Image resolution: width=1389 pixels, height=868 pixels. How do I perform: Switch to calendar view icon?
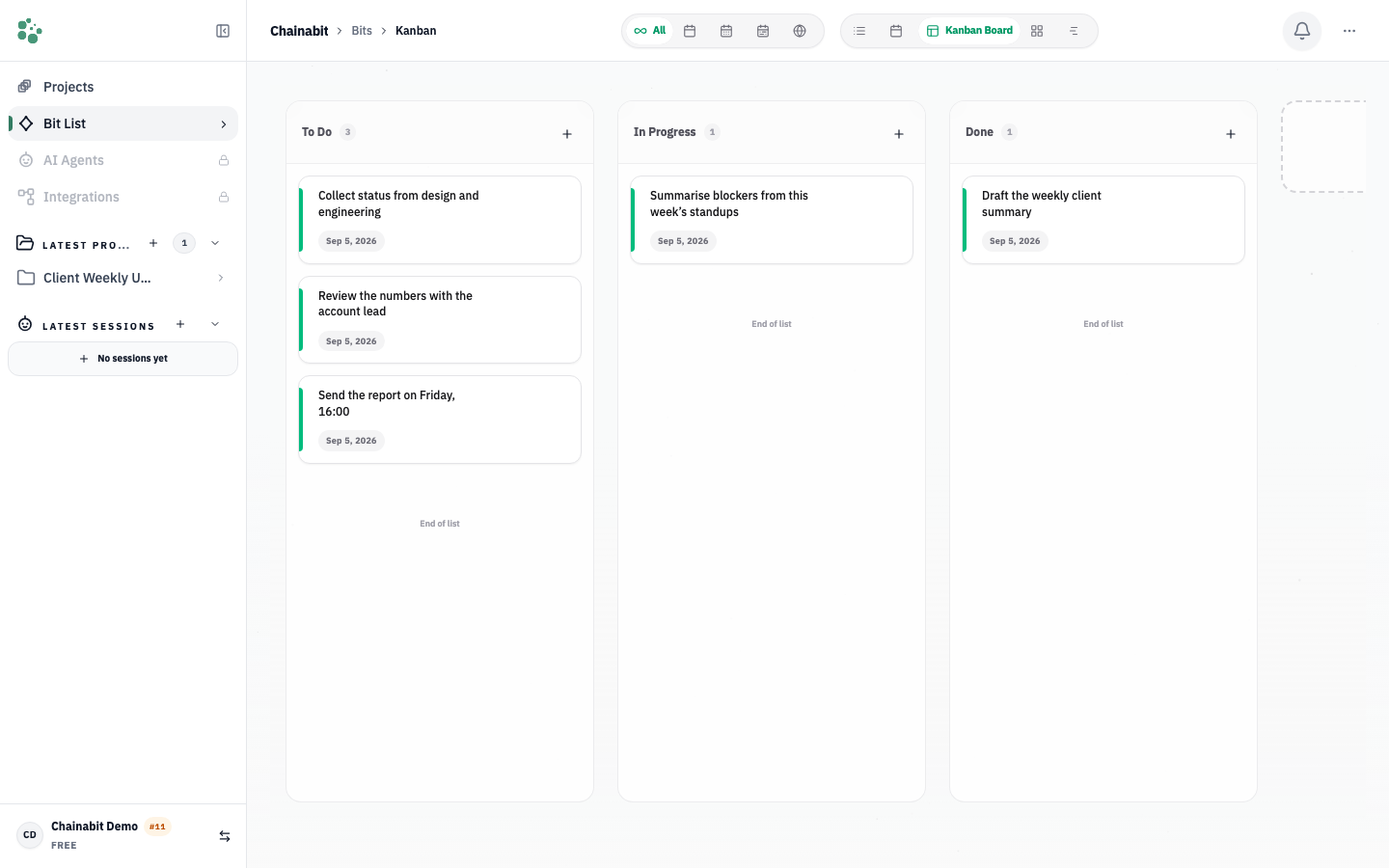[896, 31]
